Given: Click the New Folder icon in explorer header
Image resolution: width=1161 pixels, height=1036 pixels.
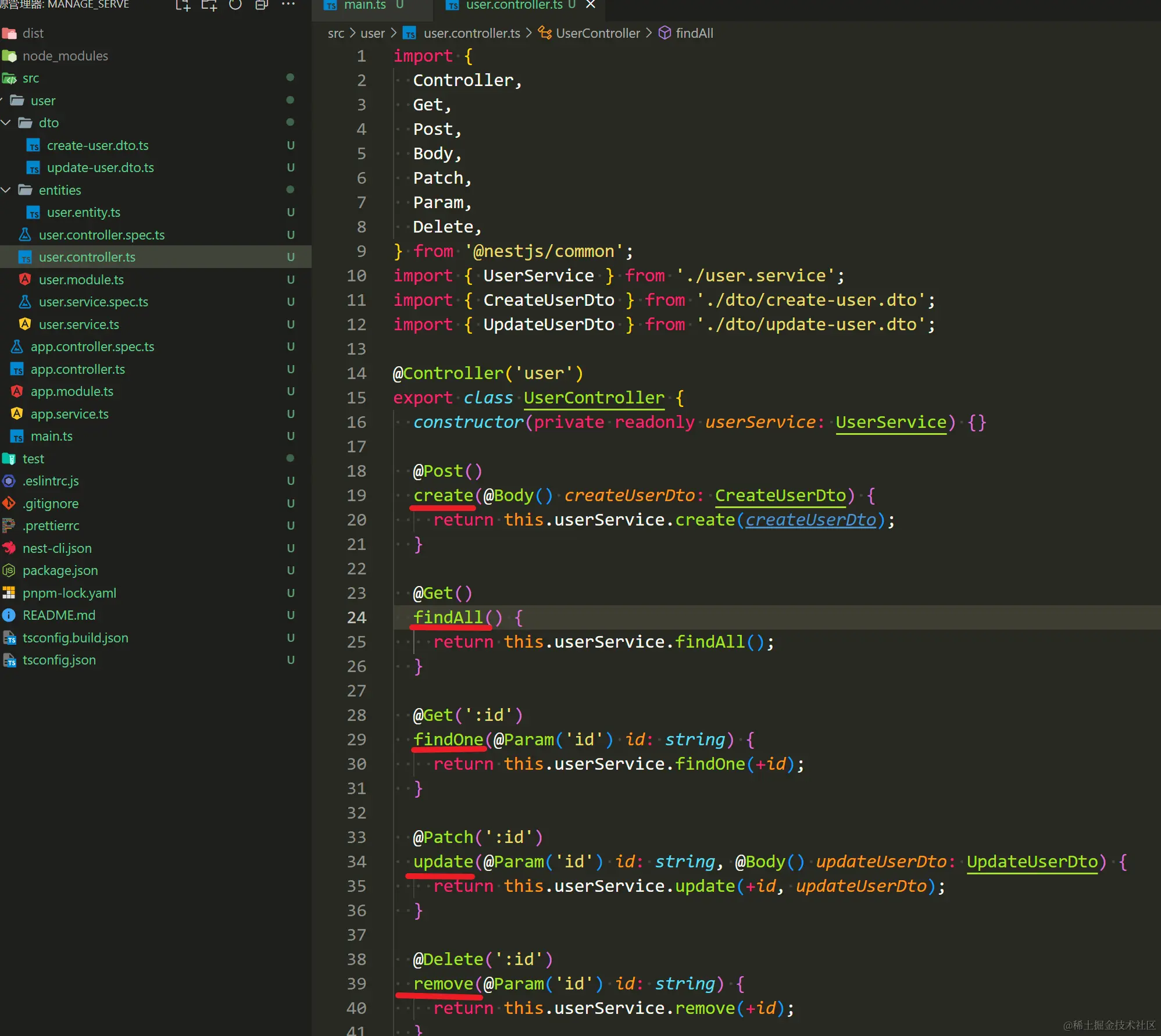Looking at the screenshot, I should [209, 5].
